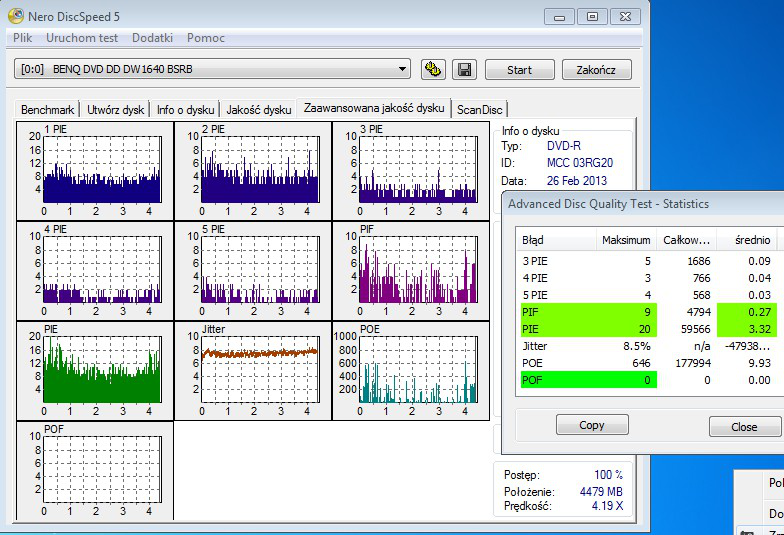This screenshot has width=784, height=535.
Task: Switch to the Info o dysku tab
Action: pos(186,110)
